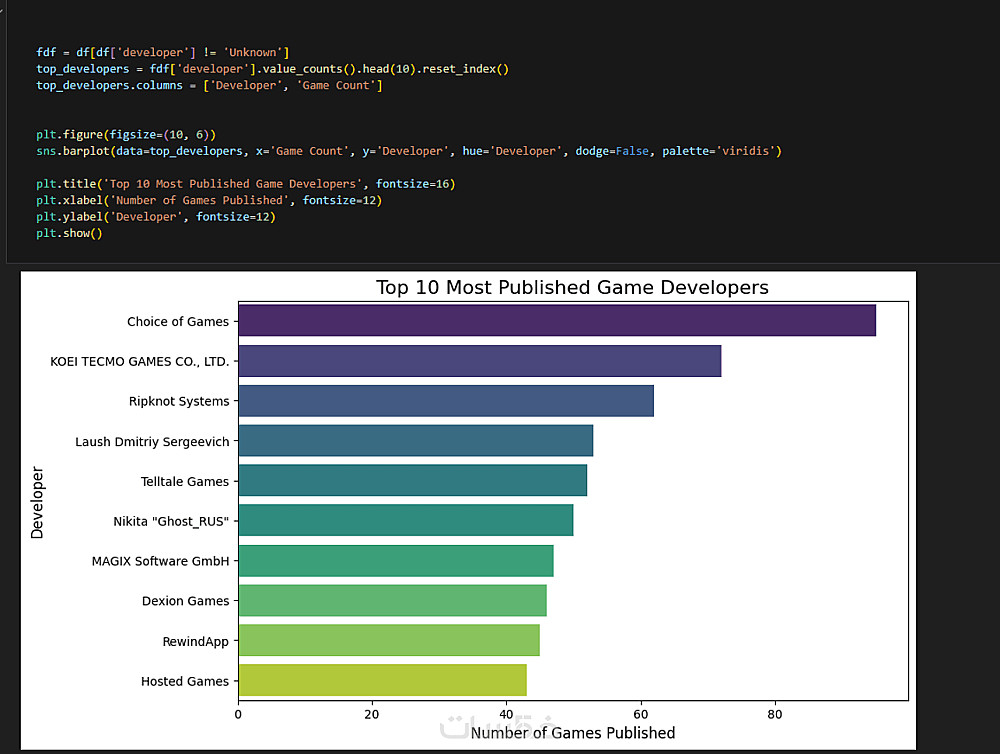Viewport: 1000px width, 754px height.
Task: Click the light green RewindApp bar
Action: [x=389, y=640]
